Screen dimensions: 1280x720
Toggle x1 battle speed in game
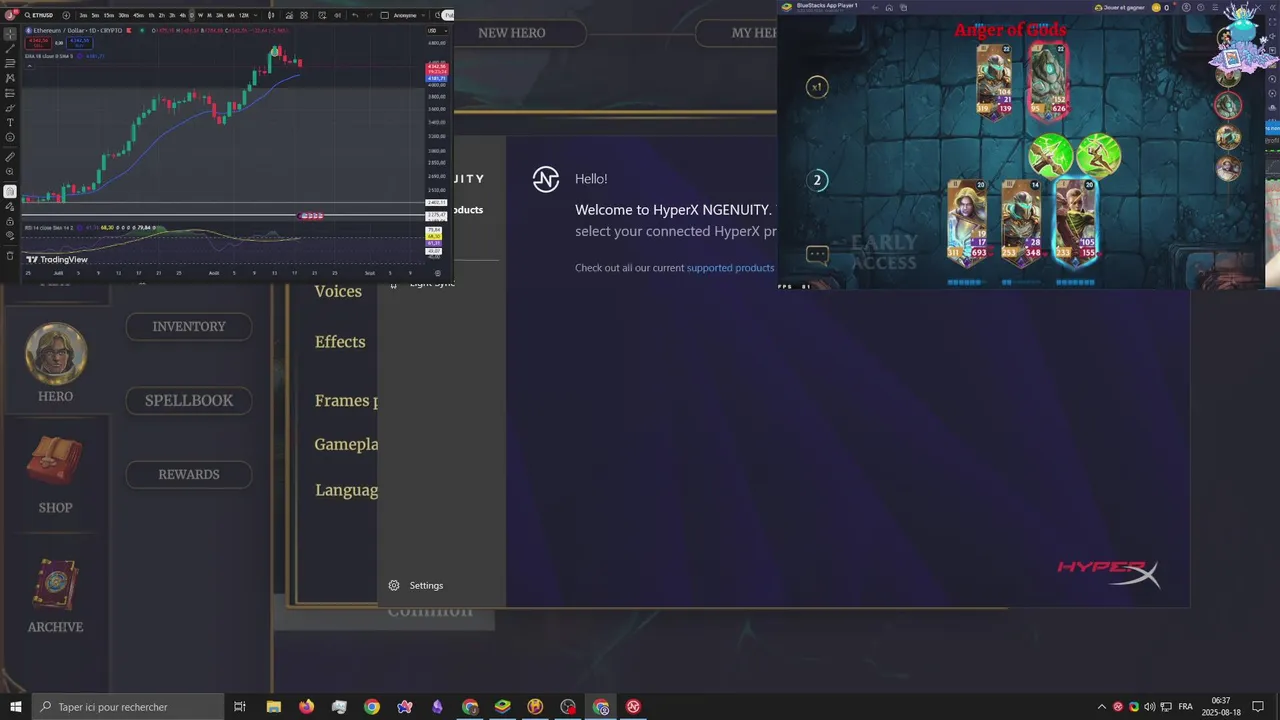(x=817, y=87)
